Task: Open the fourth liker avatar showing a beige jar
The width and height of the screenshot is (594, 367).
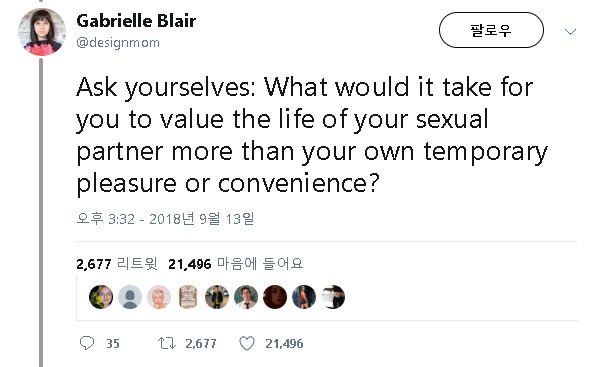Action: click(188, 297)
